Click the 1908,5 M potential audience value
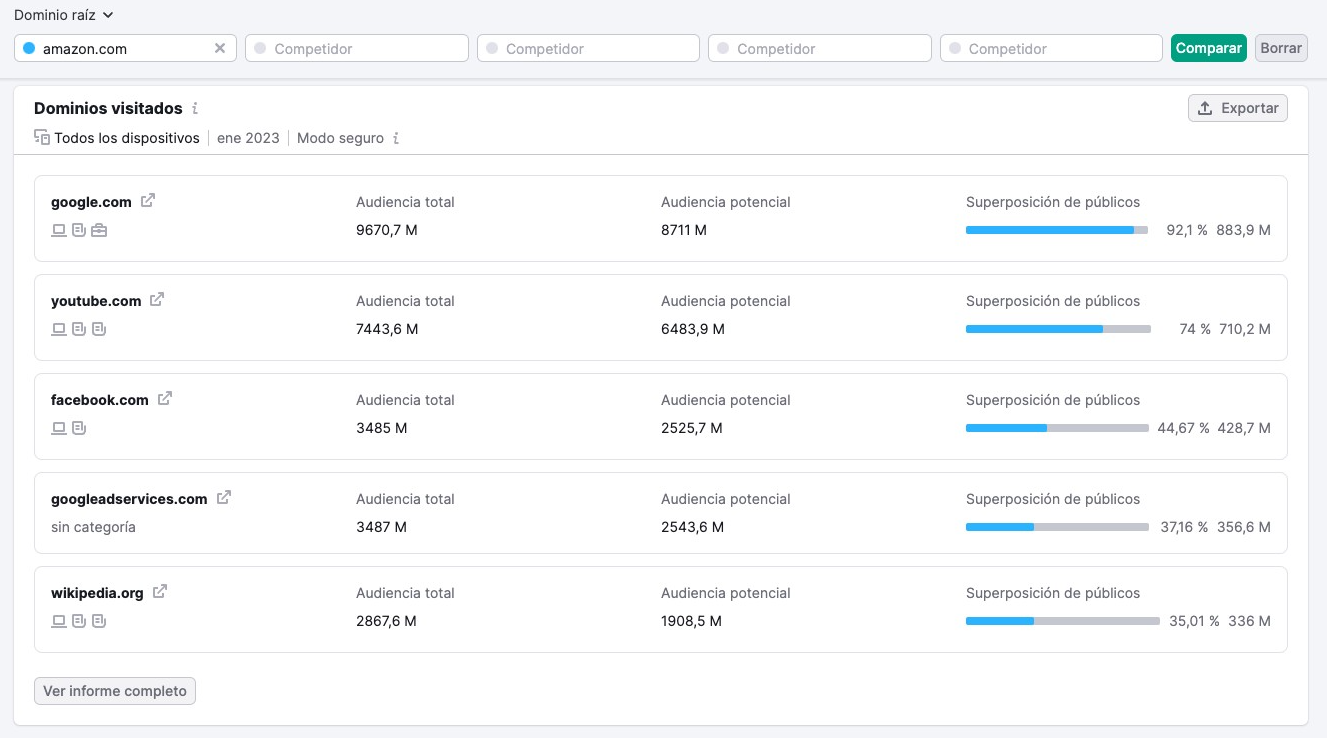 pos(692,621)
